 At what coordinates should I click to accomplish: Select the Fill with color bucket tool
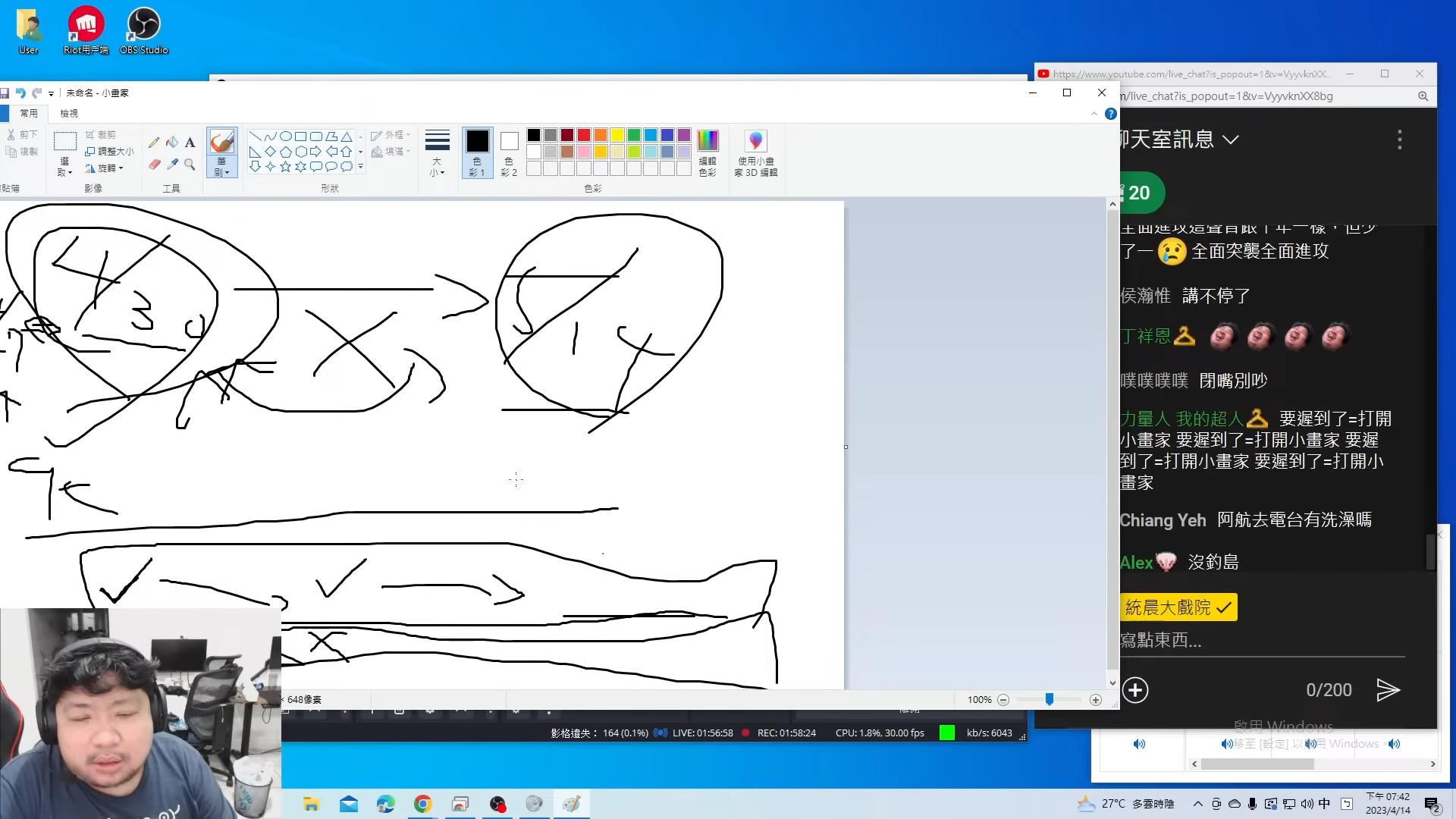172,143
